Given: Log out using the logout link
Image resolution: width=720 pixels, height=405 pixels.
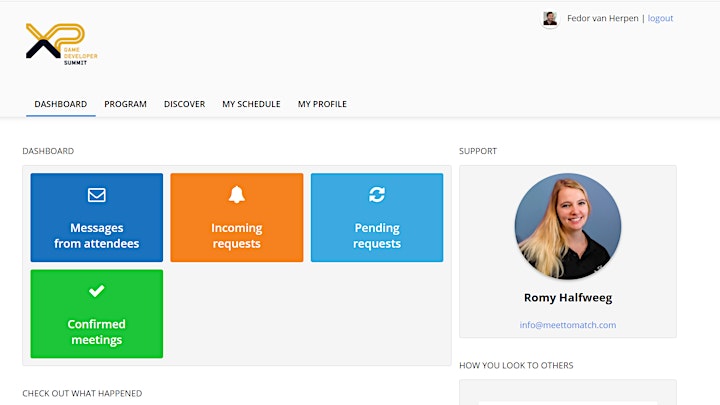Looking at the screenshot, I should (660, 18).
